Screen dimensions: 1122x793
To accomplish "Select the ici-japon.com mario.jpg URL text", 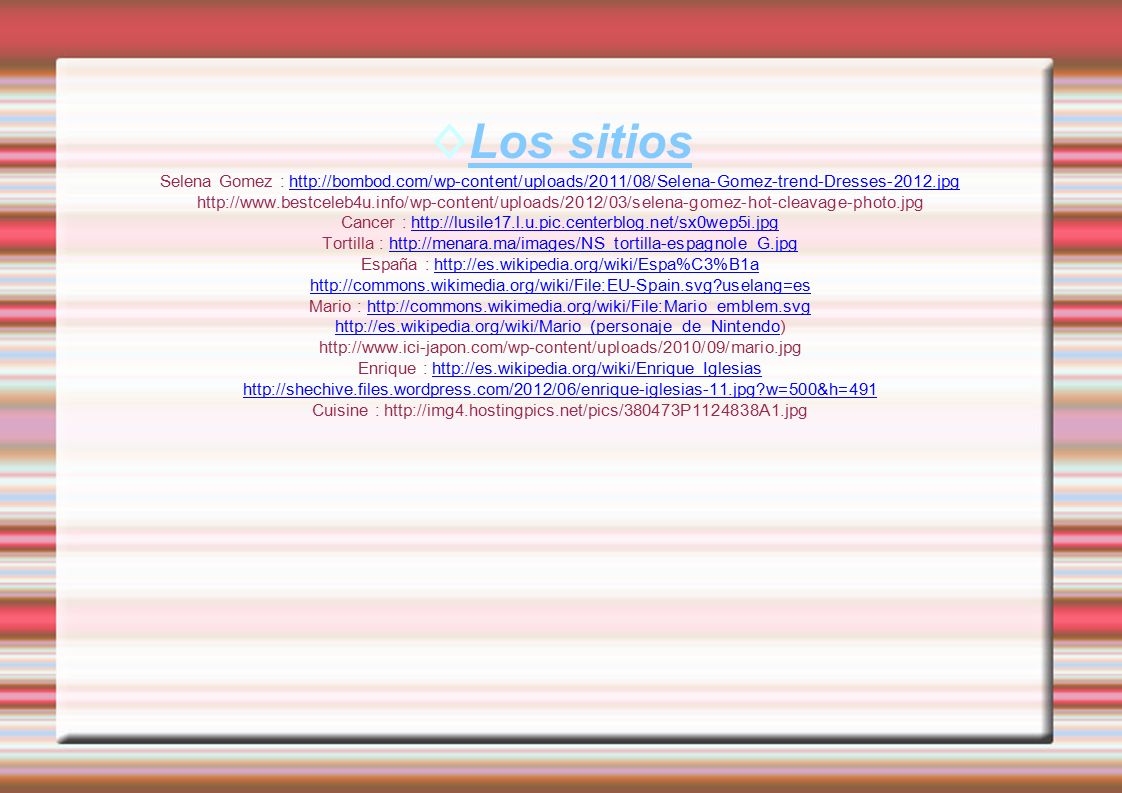I will (560, 348).
